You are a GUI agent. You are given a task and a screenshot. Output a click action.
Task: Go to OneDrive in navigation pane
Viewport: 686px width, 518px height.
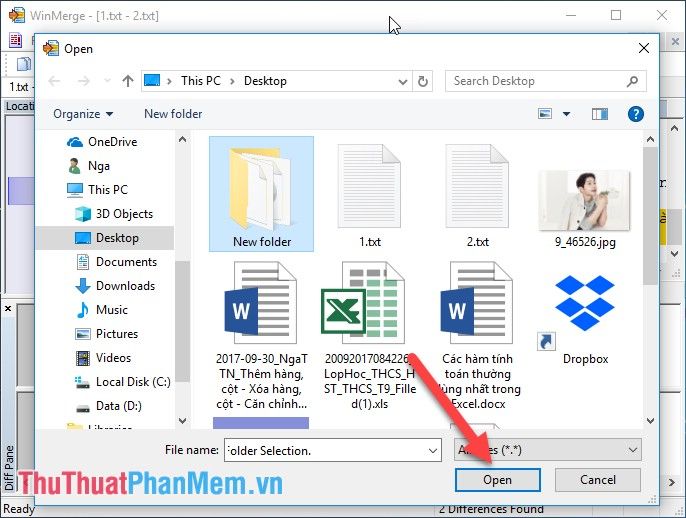pyautogui.click(x=102, y=142)
